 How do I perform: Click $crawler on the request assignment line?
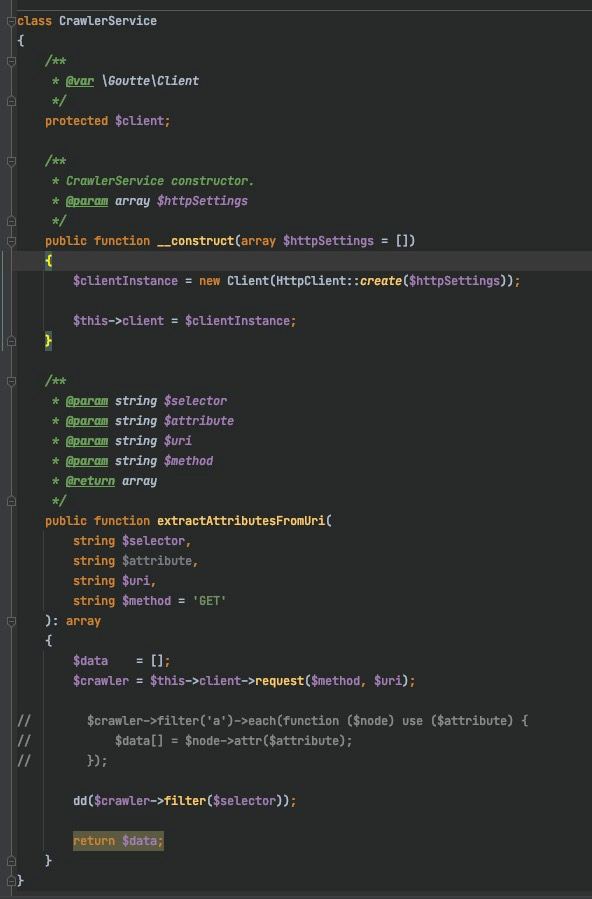[101, 681]
